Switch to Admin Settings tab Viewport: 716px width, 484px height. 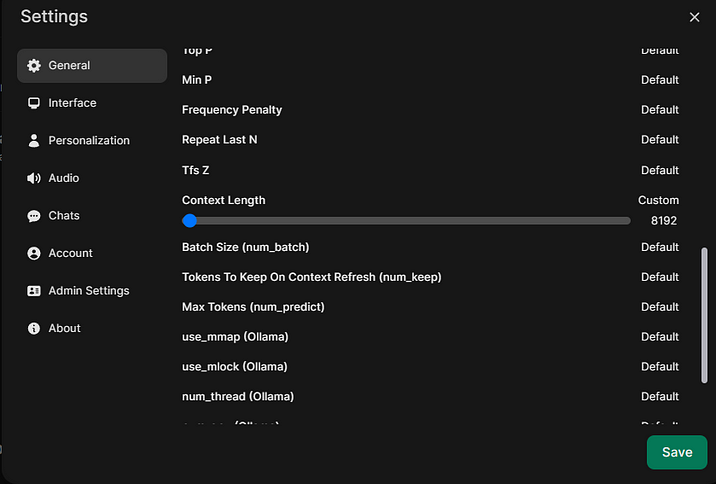(x=88, y=291)
